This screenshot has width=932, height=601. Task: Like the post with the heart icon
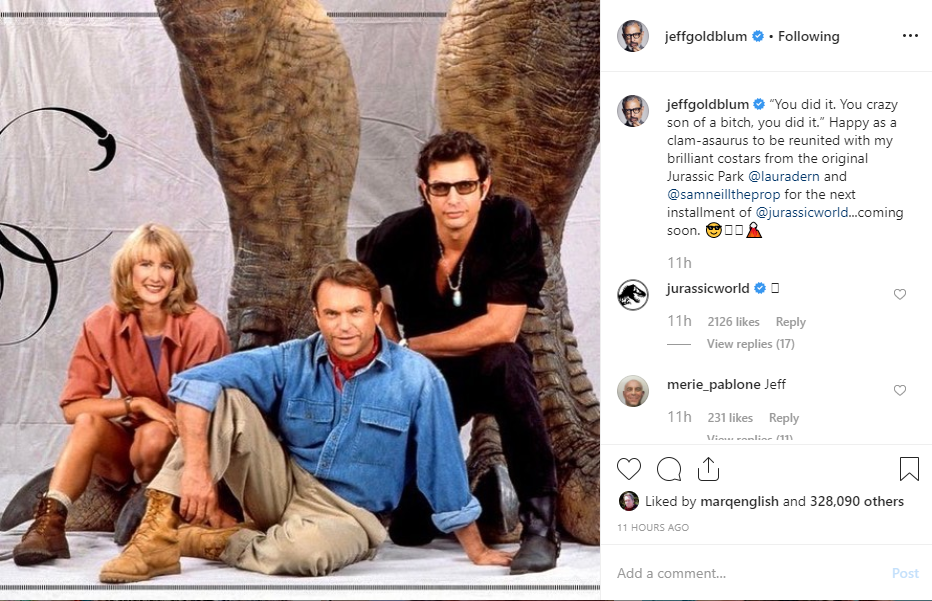pyautogui.click(x=629, y=469)
